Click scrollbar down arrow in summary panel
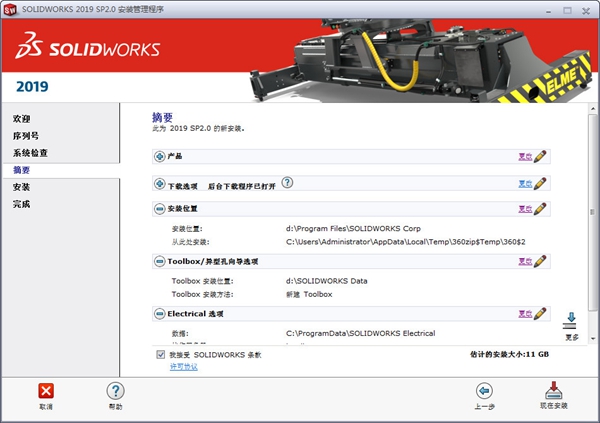The image size is (600, 423). tap(593, 338)
